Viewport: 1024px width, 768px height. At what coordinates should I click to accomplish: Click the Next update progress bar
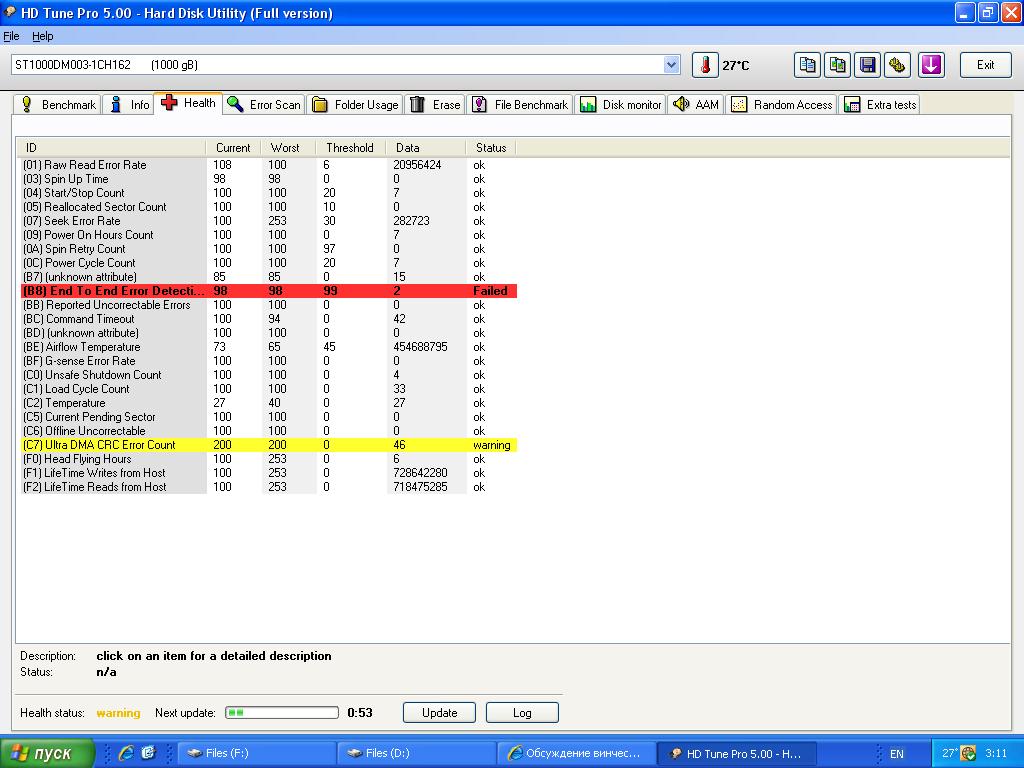[282, 712]
